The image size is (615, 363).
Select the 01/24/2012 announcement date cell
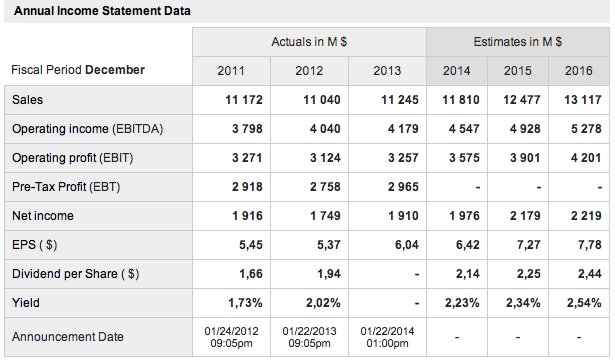click(231, 337)
